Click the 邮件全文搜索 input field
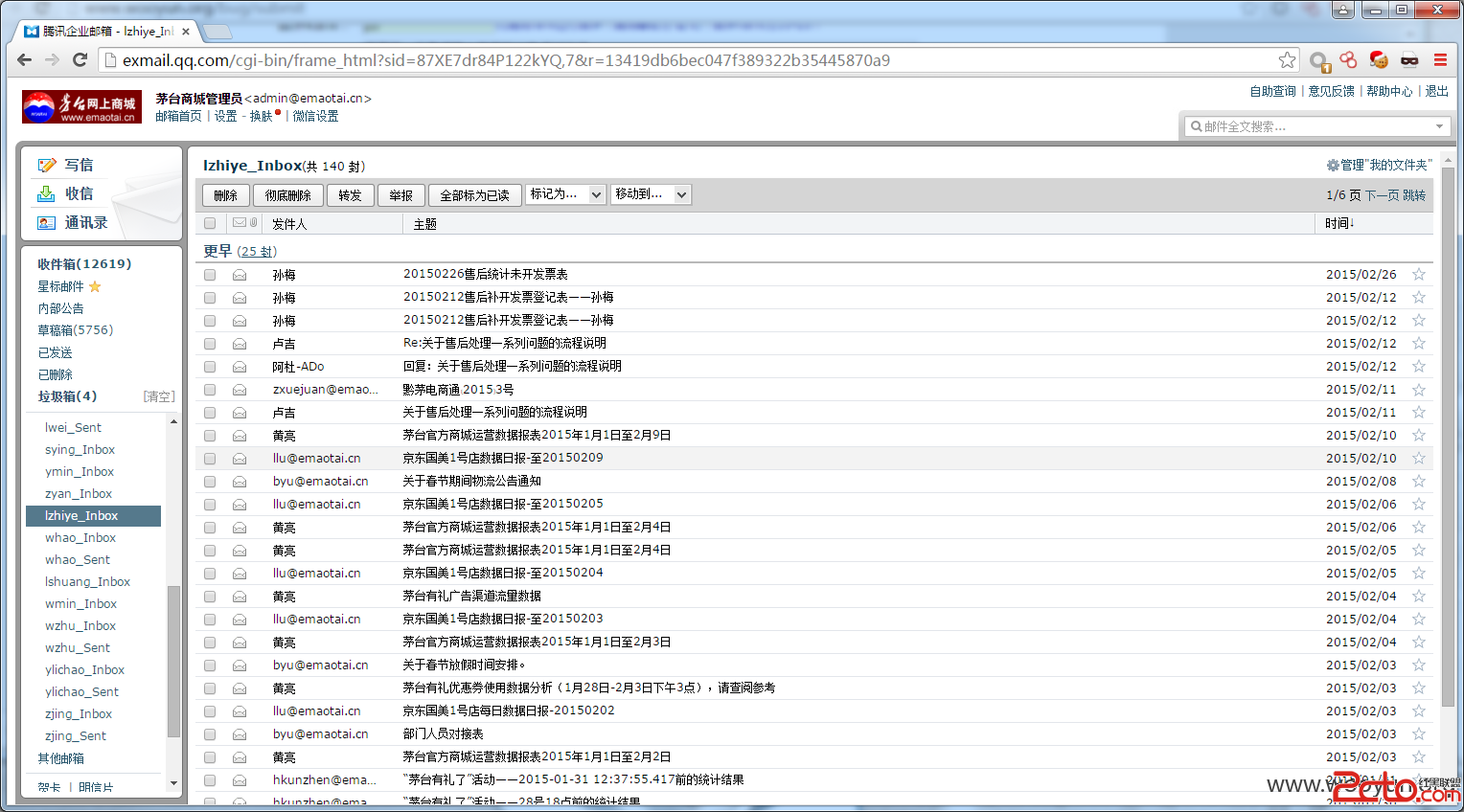Viewport: 1464px width, 812px height. pyautogui.click(x=1316, y=126)
